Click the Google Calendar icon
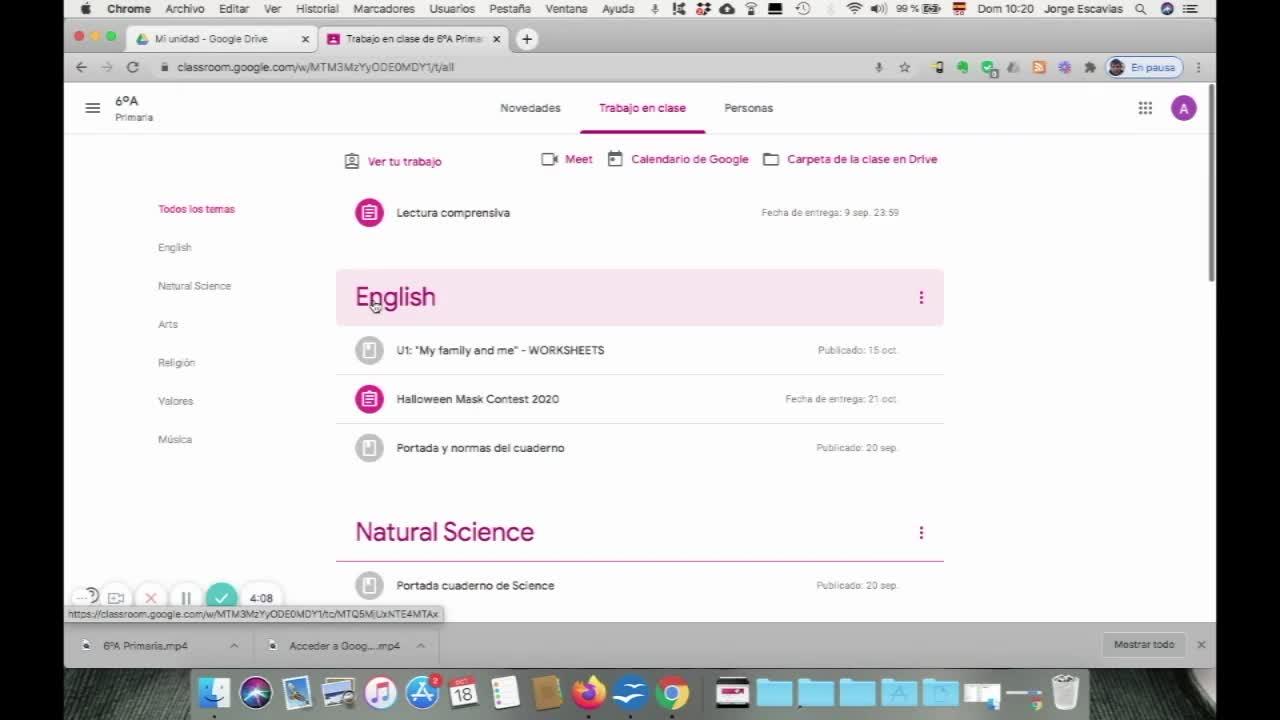Image resolution: width=1280 pixels, height=720 pixels. 615,159
